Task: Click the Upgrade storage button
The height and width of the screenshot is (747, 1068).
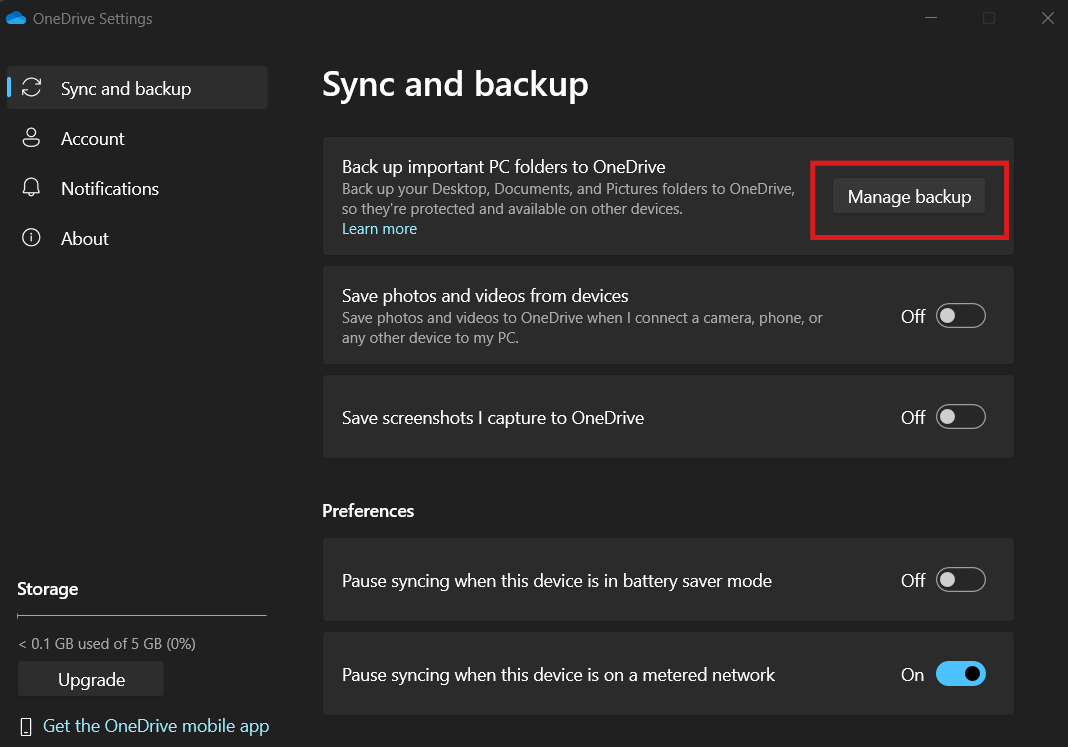Action: click(90, 678)
